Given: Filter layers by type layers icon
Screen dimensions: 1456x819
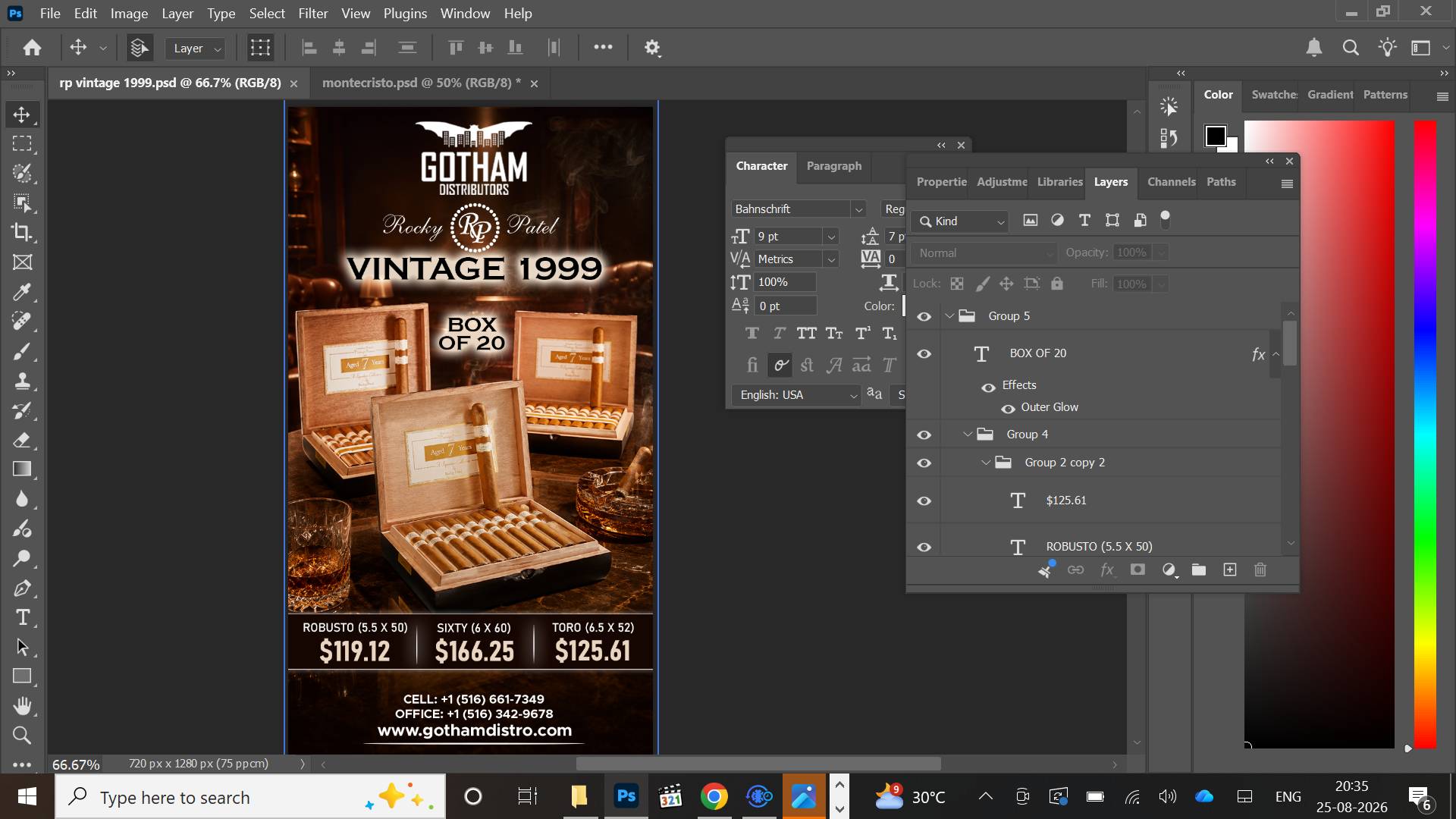Looking at the screenshot, I should [1084, 221].
